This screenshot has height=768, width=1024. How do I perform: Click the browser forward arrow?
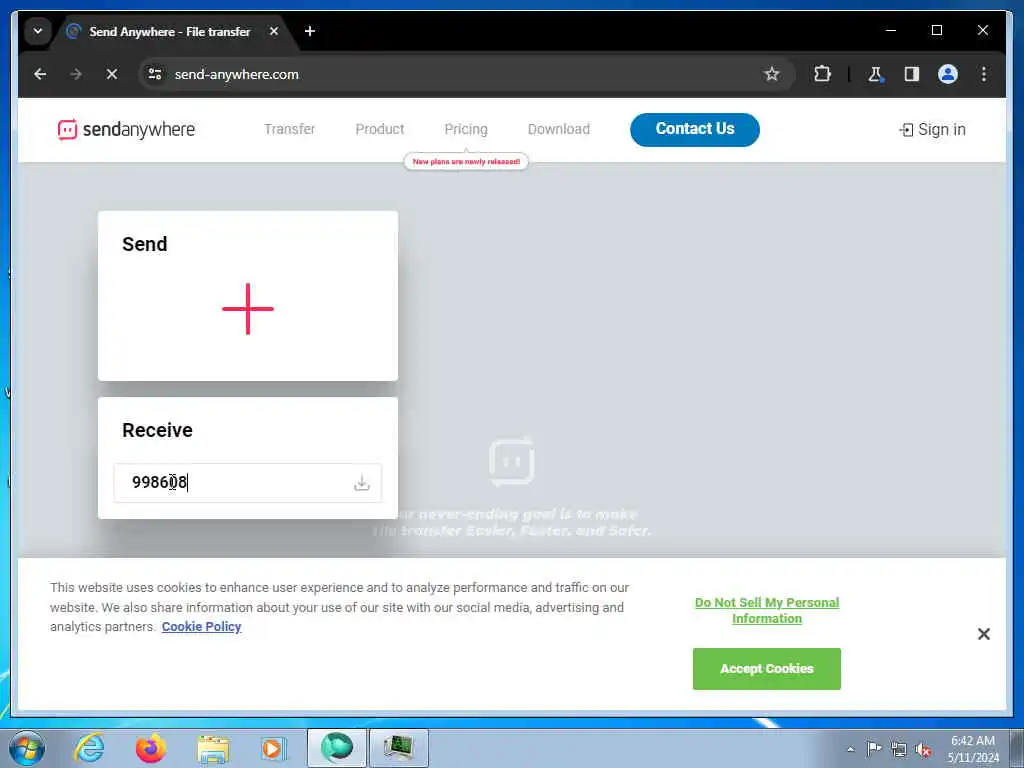[x=76, y=74]
